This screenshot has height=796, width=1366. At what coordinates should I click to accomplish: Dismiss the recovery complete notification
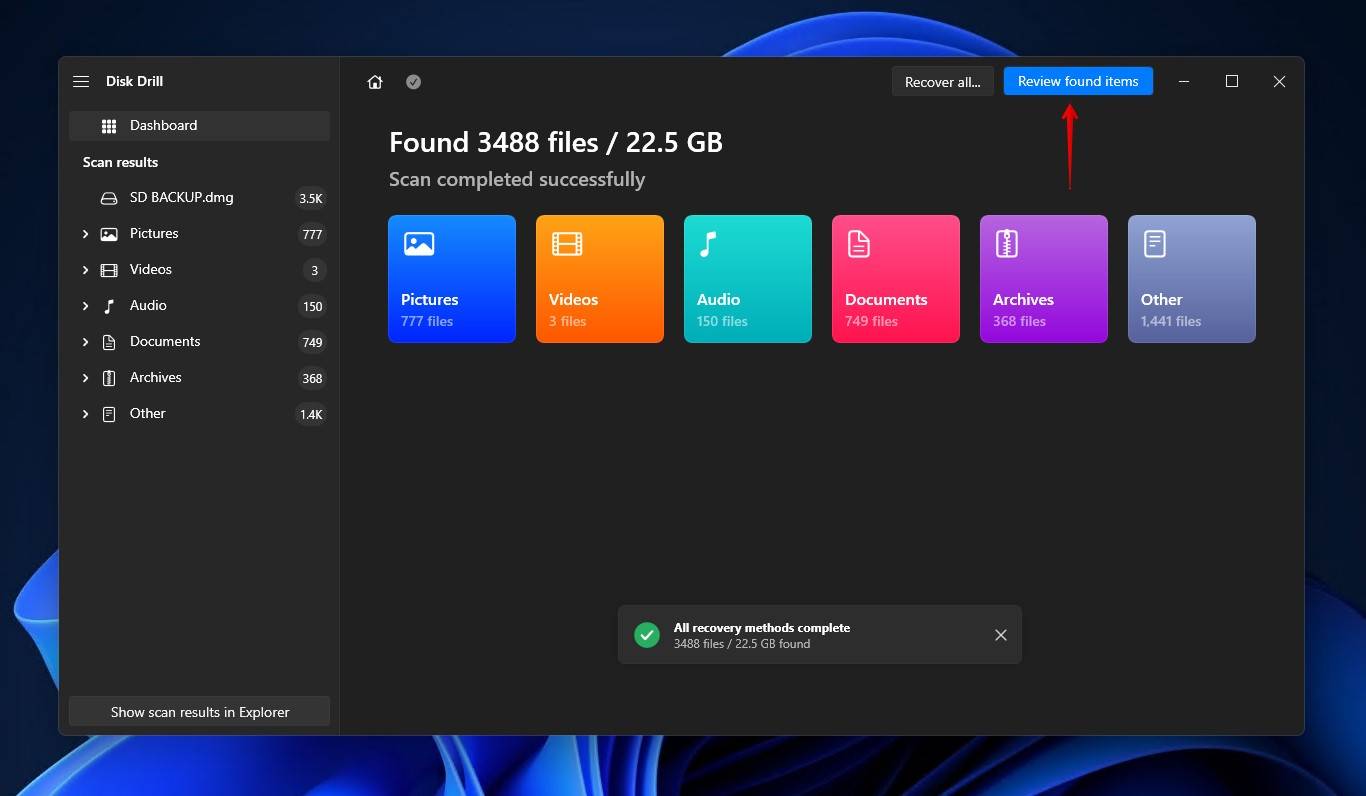click(x=1000, y=635)
